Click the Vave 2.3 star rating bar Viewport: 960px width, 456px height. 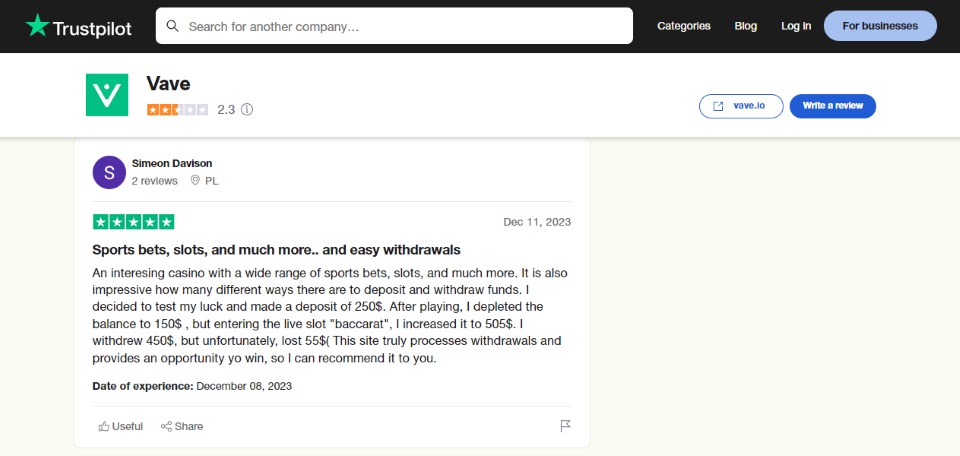click(177, 110)
